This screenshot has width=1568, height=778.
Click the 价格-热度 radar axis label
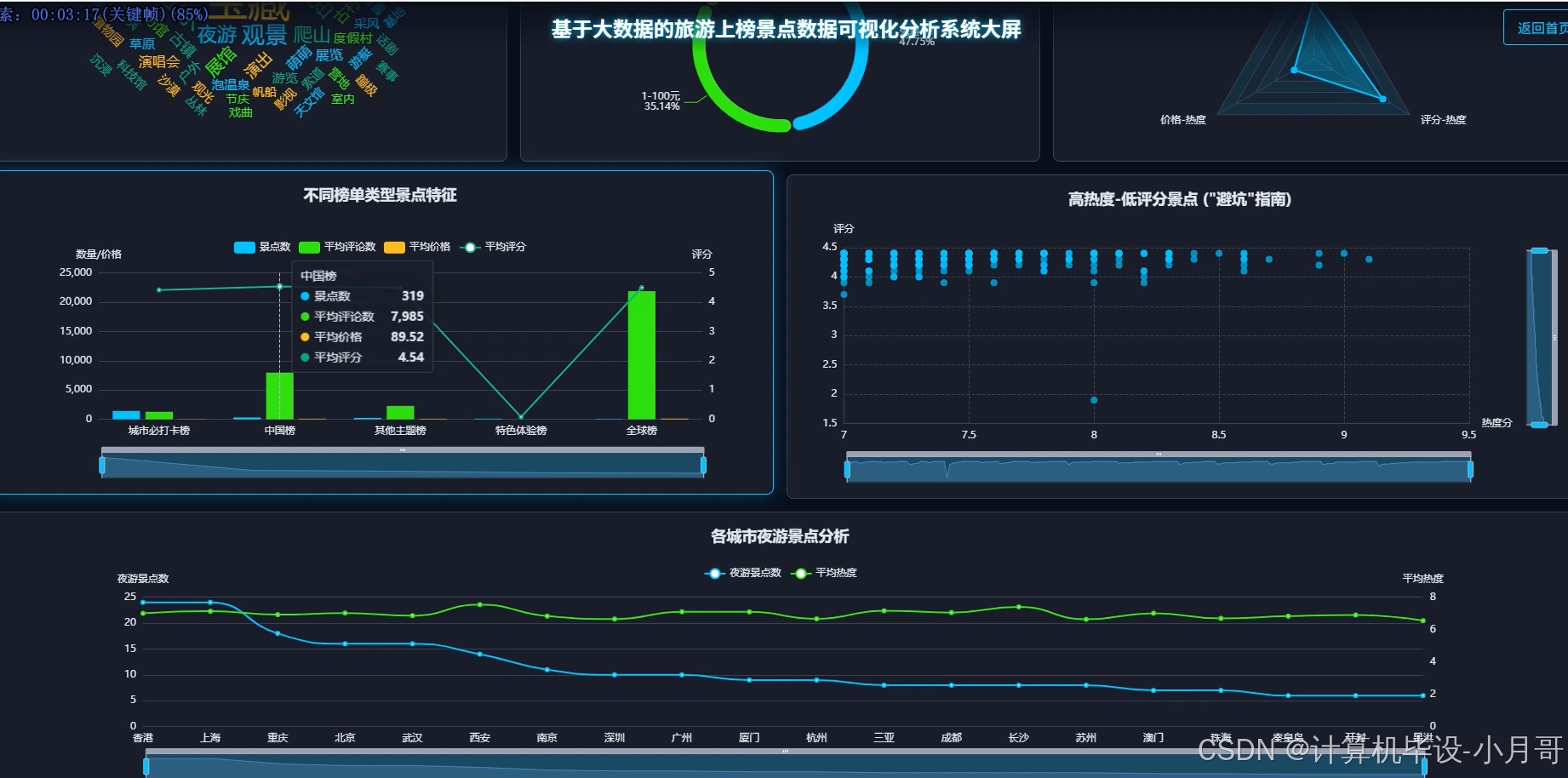[x=1183, y=120]
